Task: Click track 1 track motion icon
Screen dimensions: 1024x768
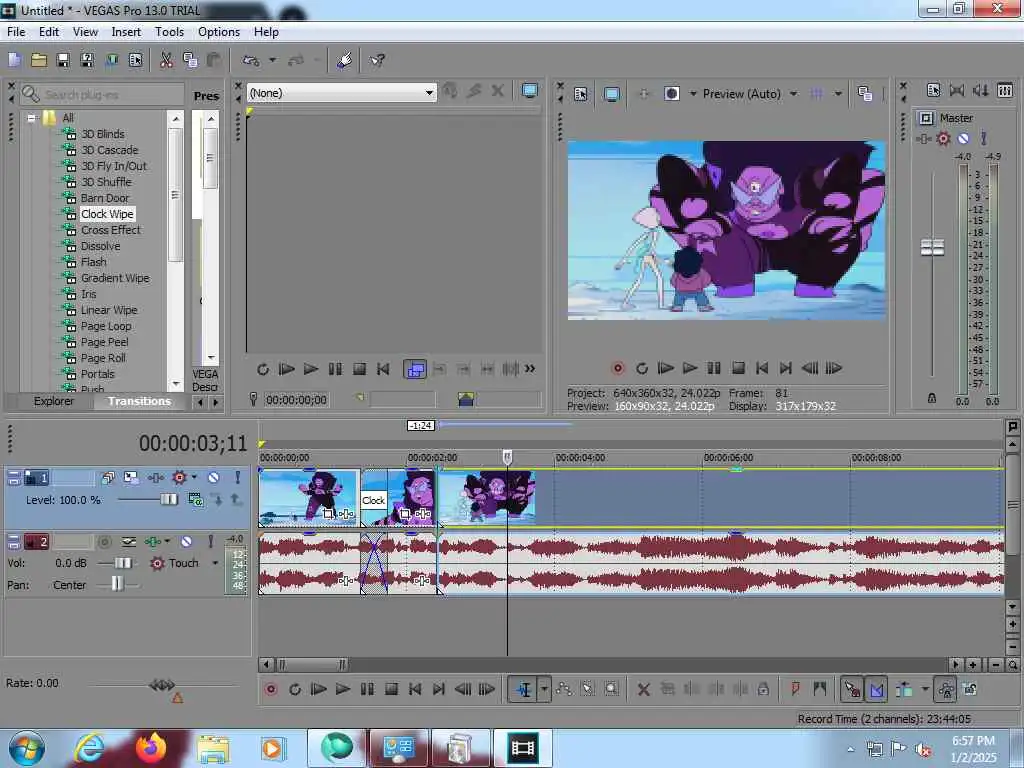Action: pos(131,477)
